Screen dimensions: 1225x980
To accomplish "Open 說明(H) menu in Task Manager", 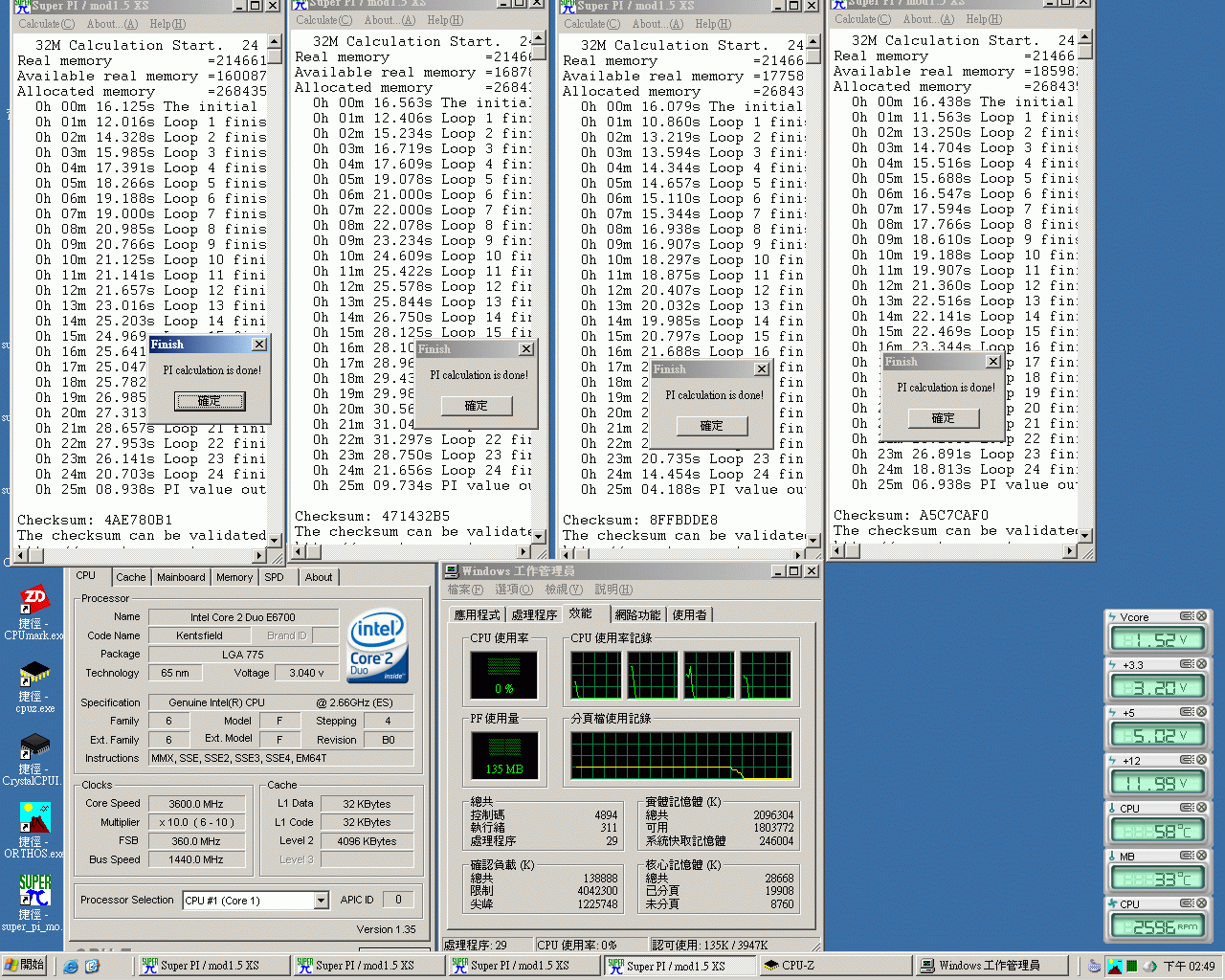I will click(613, 590).
